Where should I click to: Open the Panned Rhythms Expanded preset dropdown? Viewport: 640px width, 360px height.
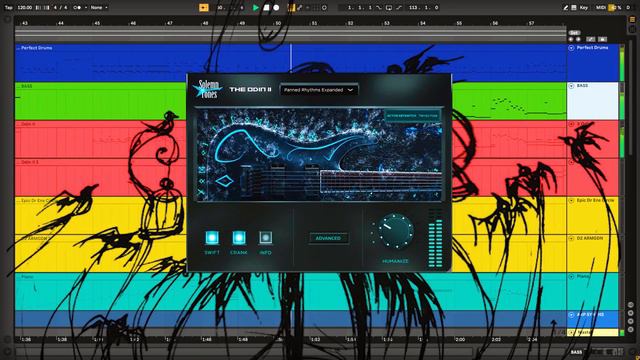pos(319,90)
